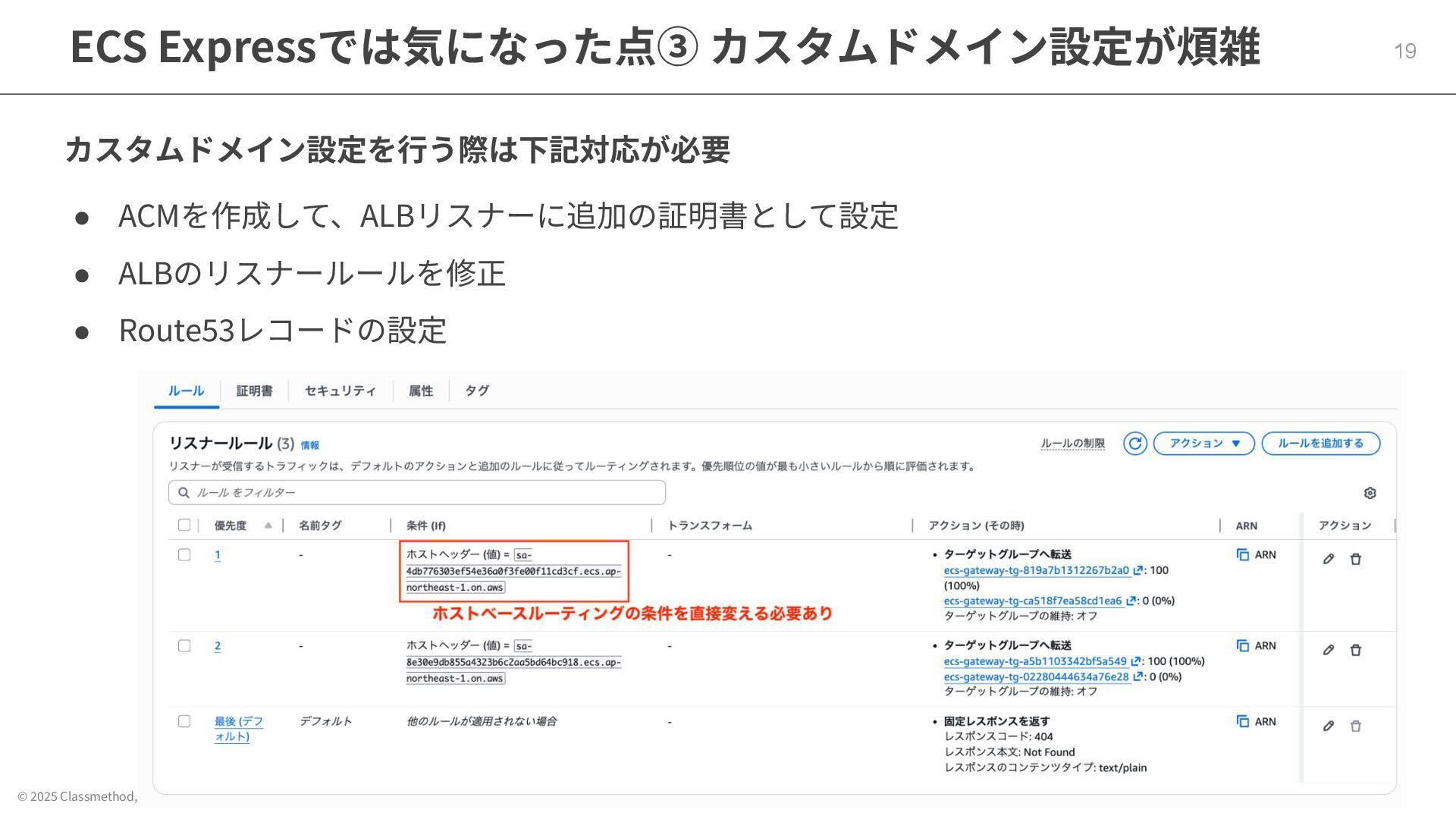Screen dimensions: 1456x819
Task: Copy the ARN of rule 1
Action: point(1243,555)
